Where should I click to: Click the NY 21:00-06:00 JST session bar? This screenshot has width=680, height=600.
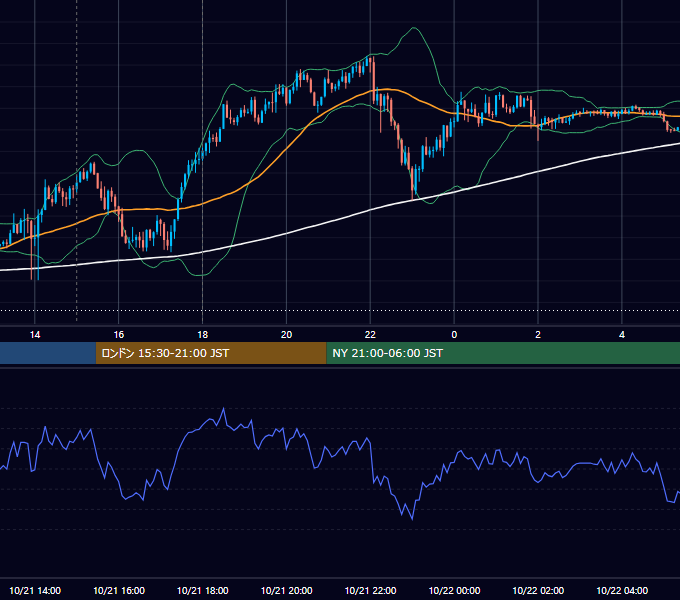(x=503, y=353)
